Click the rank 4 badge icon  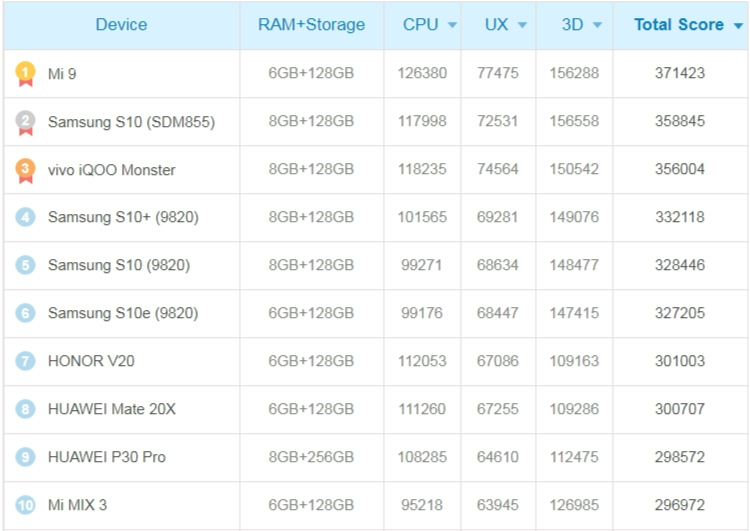[x=25, y=217]
